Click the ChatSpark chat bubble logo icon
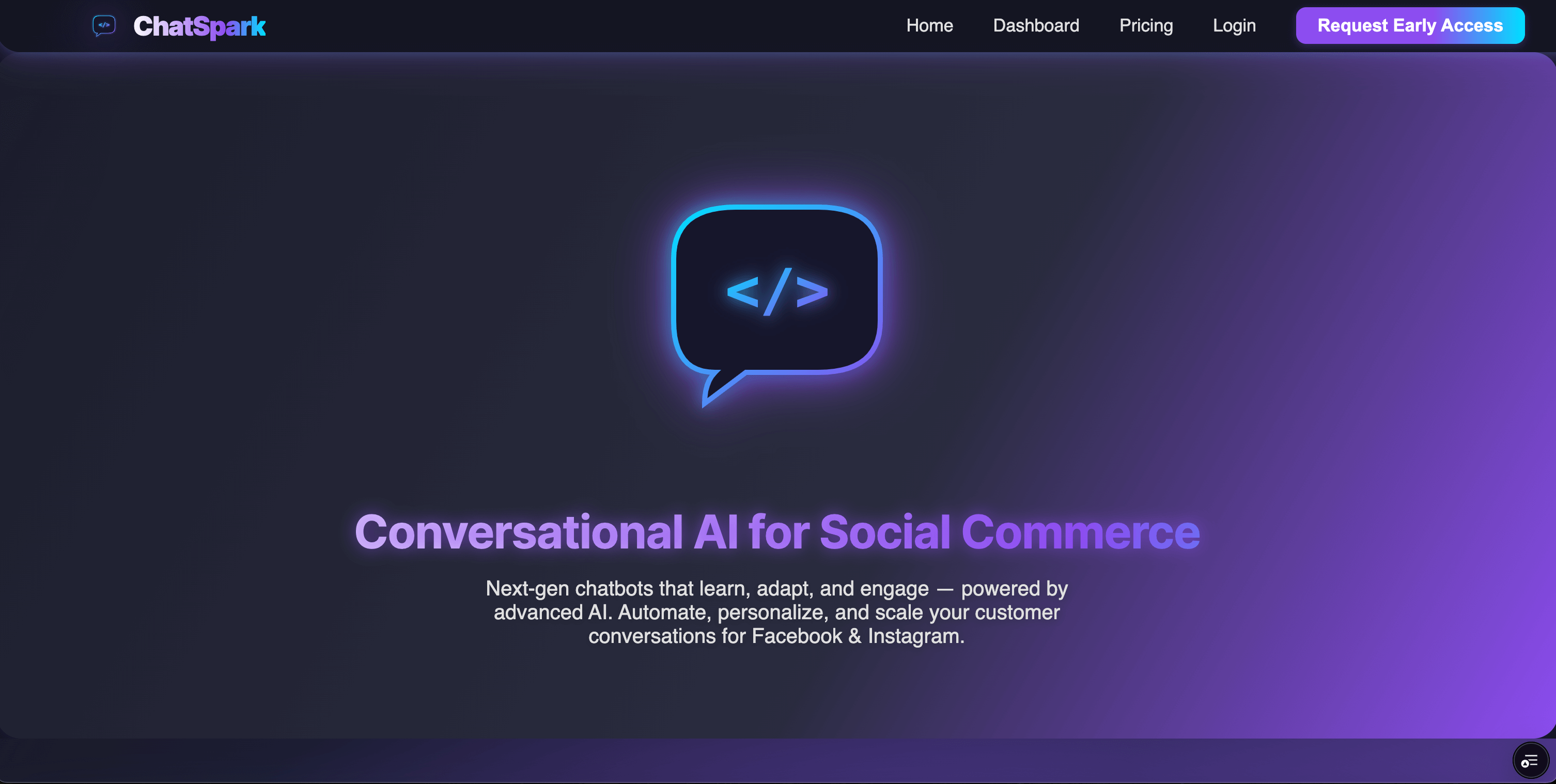This screenshot has width=1556, height=784. (104, 26)
